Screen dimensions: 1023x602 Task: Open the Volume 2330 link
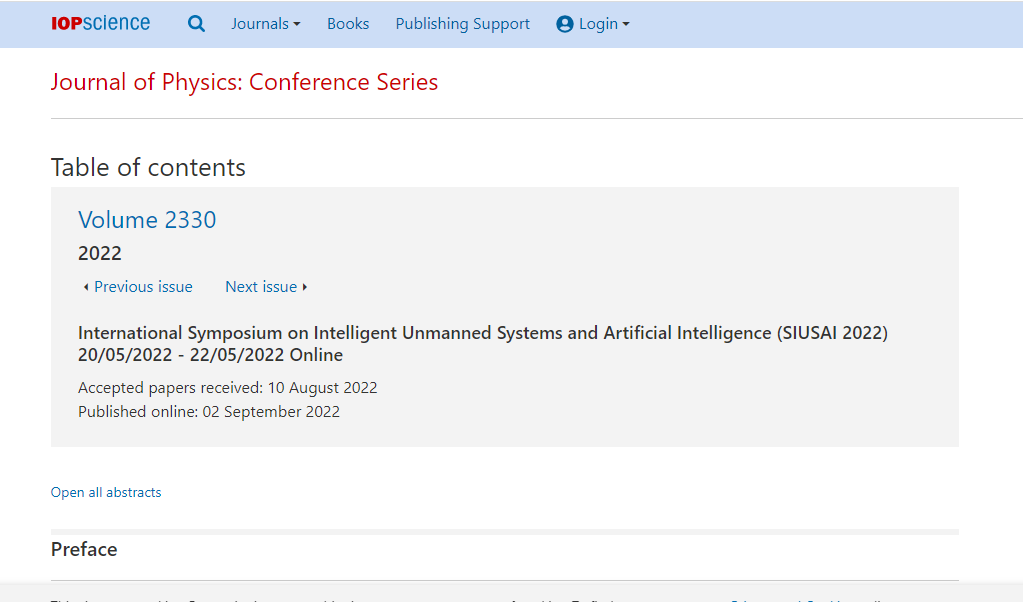tap(147, 220)
